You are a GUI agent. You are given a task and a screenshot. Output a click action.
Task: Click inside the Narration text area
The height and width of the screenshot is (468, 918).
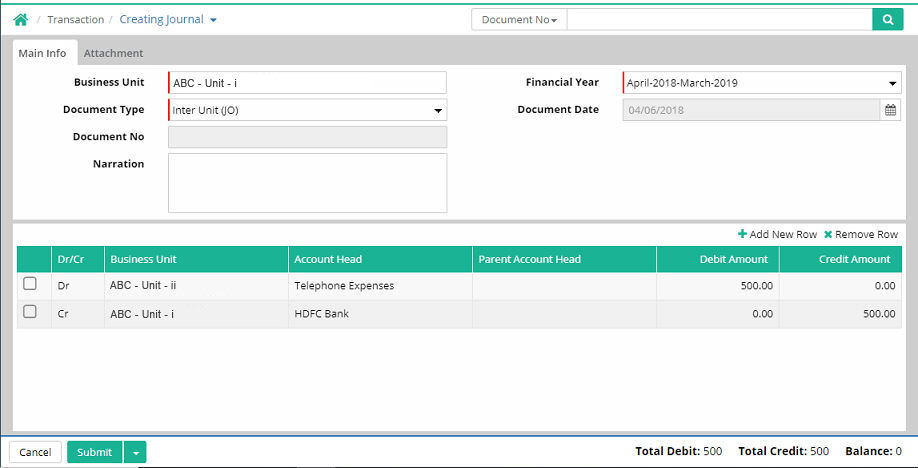pos(307,183)
